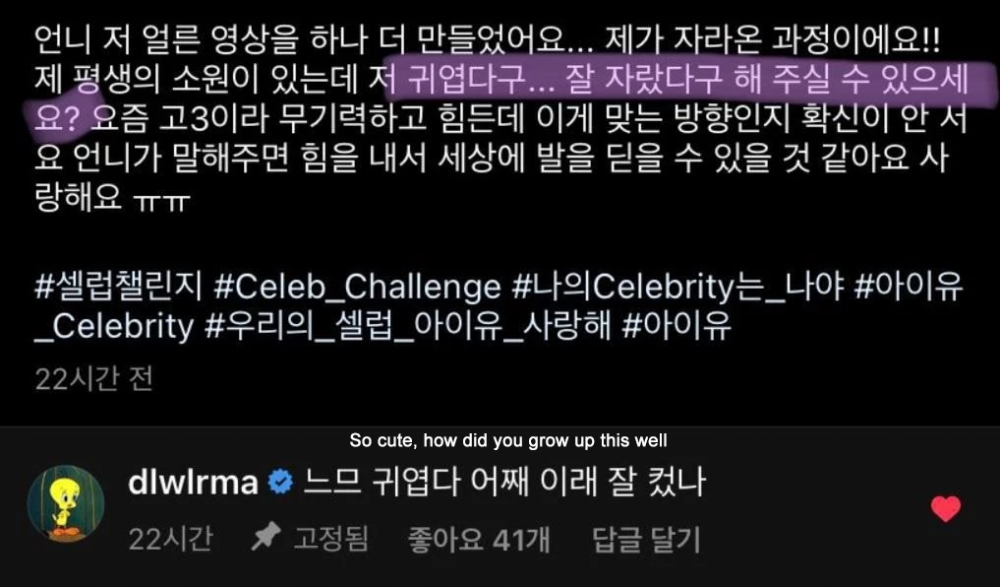This screenshot has width=1000, height=587.
Task: Click the caption's first line starting 언니 저 얼른
Action: click(487, 41)
